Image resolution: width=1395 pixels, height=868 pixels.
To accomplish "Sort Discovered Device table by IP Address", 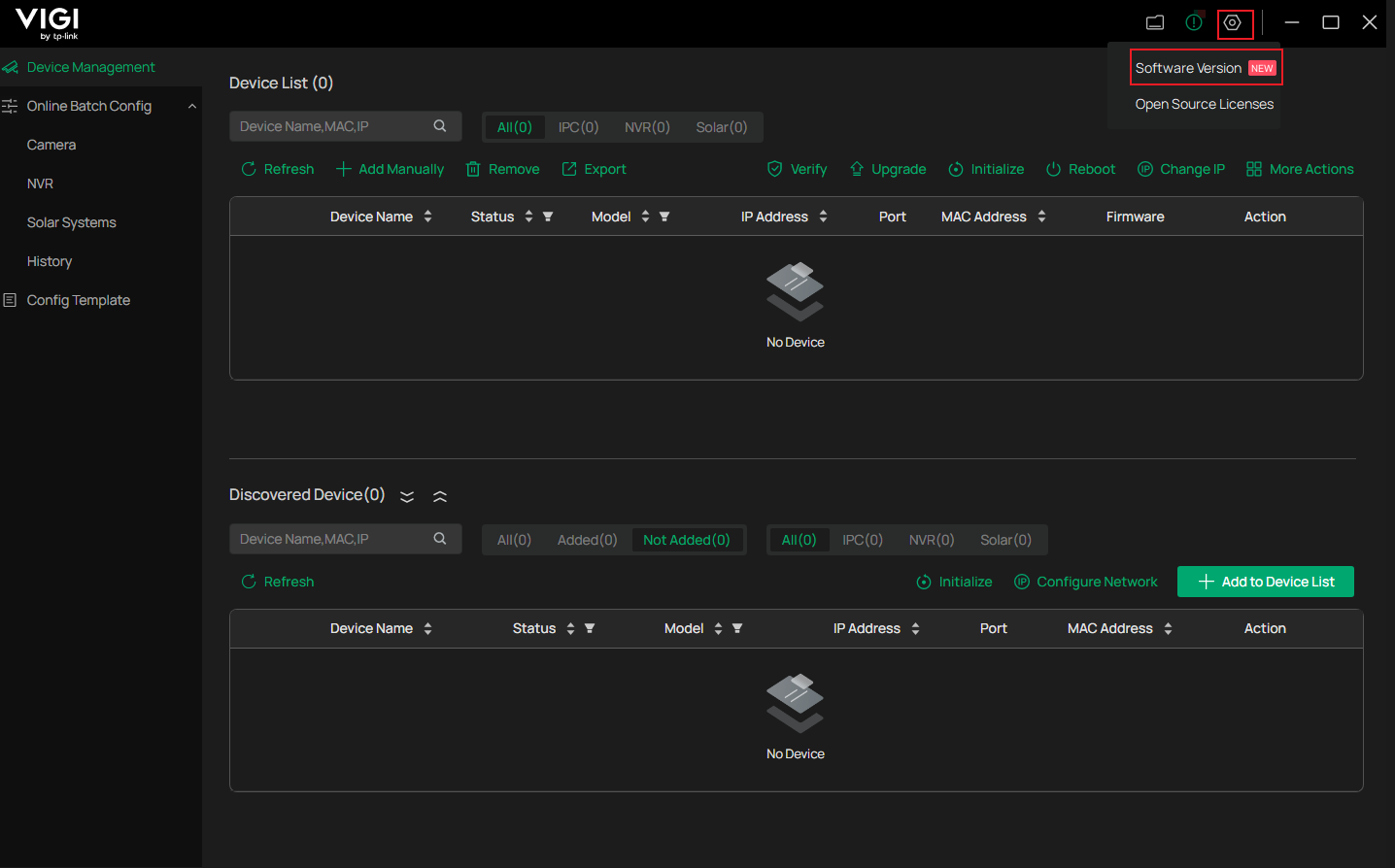I will click(915, 628).
